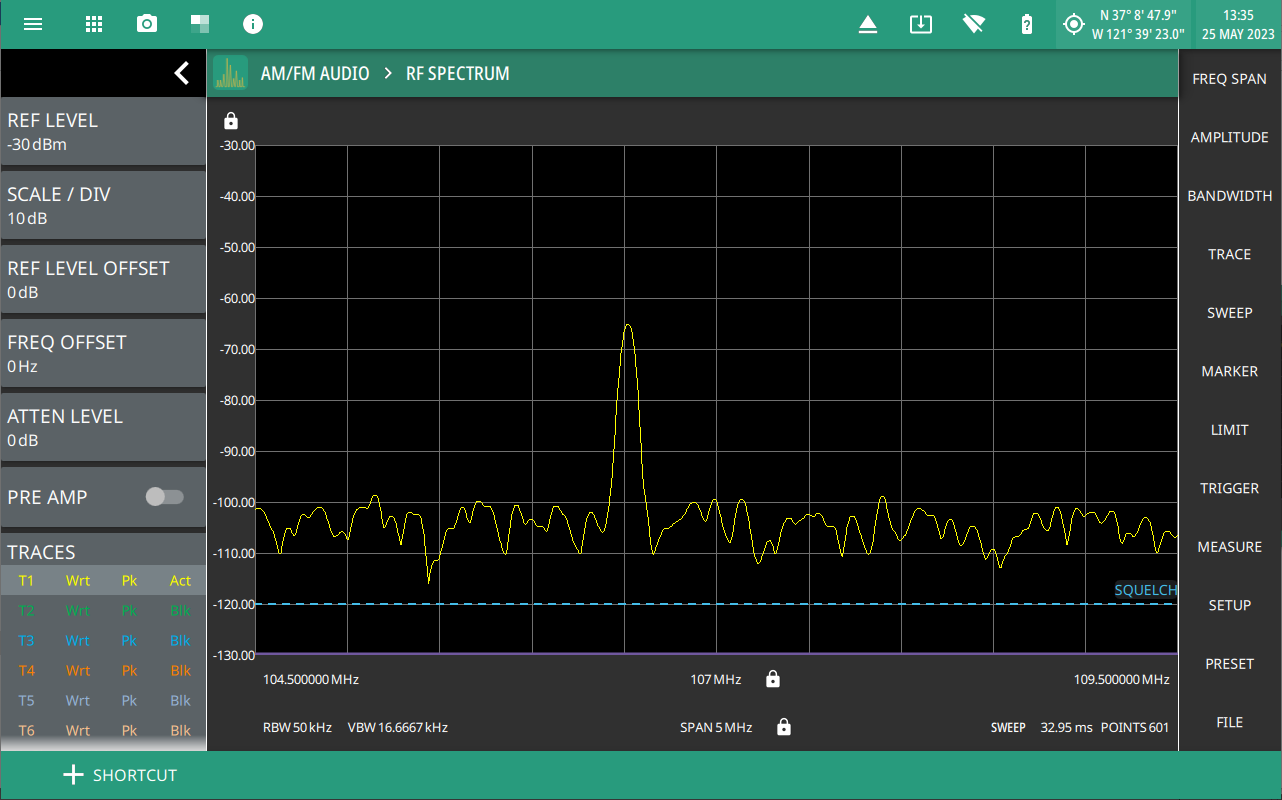Click the eject icon in the status bar
1282x800 pixels.
pos(868,25)
